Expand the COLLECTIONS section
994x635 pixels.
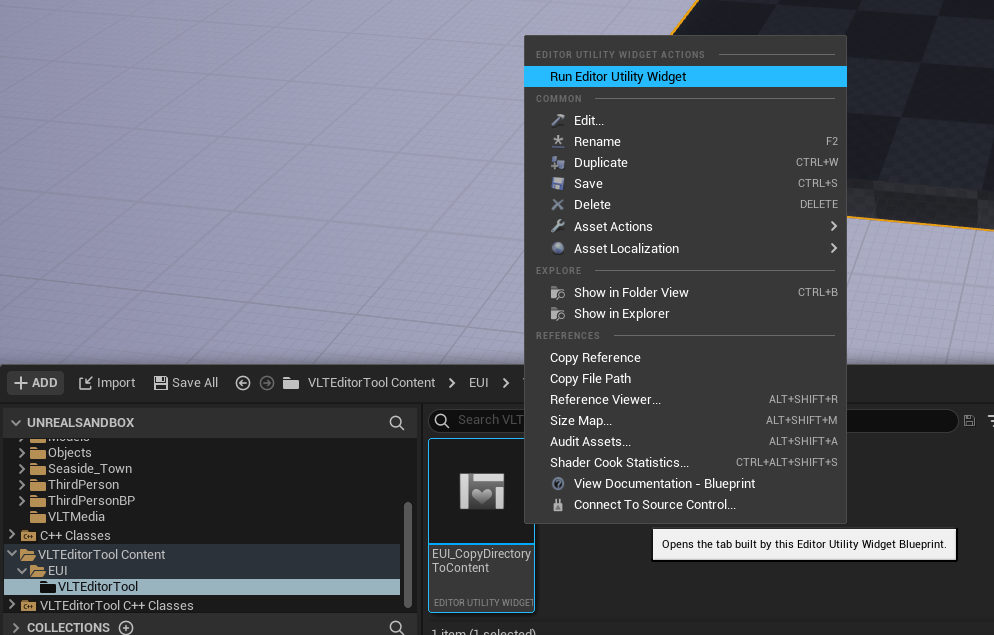click(x=16, y=627)
